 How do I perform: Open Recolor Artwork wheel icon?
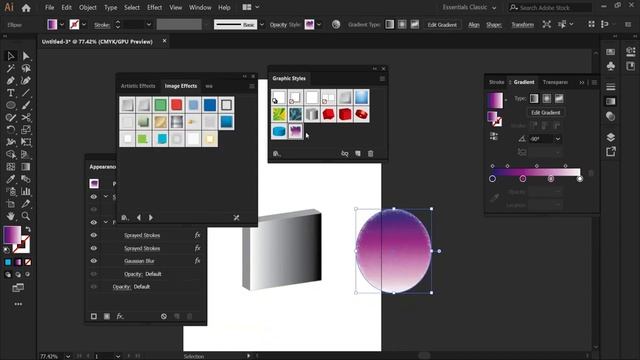336,24
